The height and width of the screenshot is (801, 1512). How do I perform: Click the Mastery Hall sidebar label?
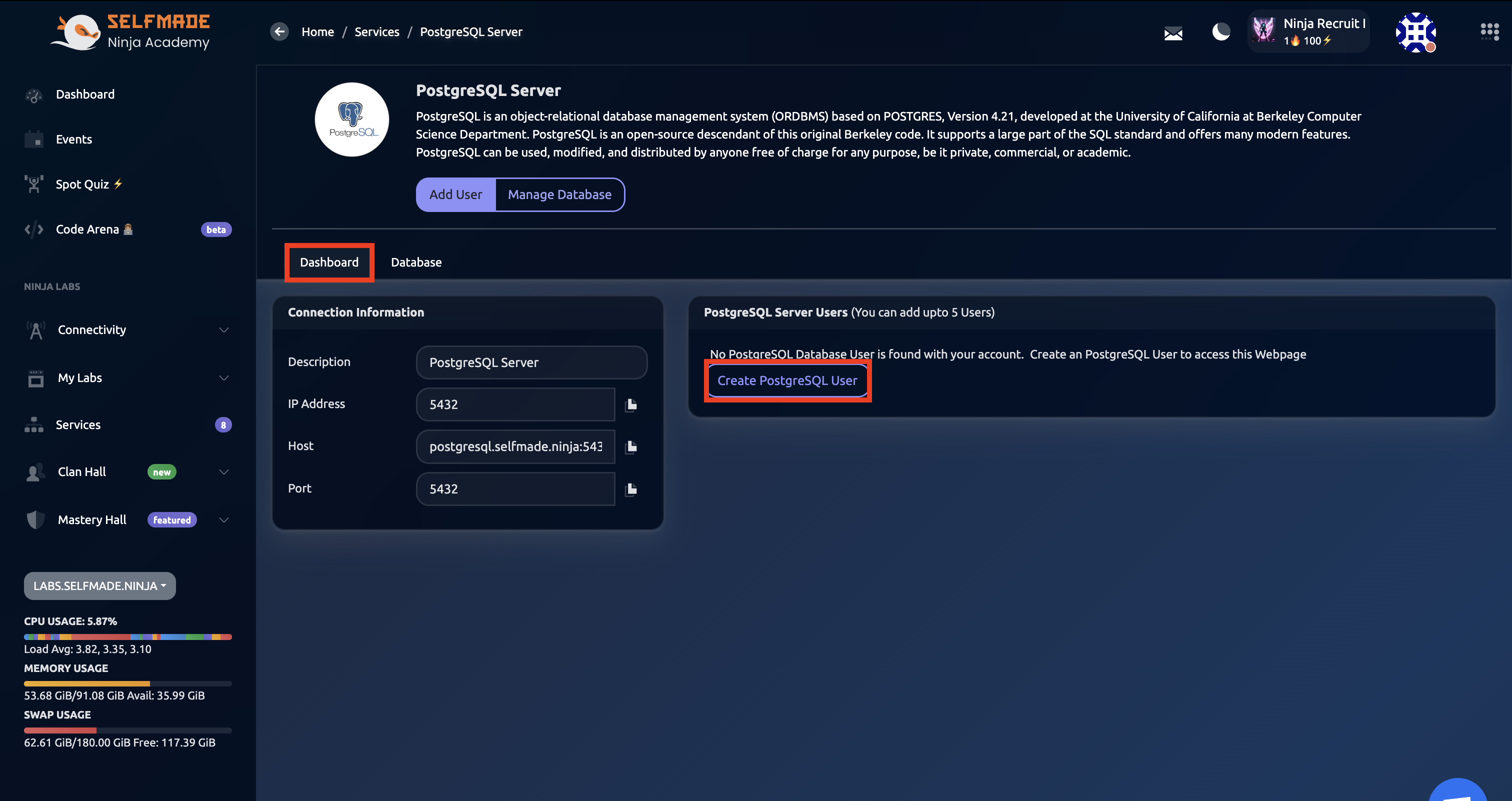coord(92,520)
